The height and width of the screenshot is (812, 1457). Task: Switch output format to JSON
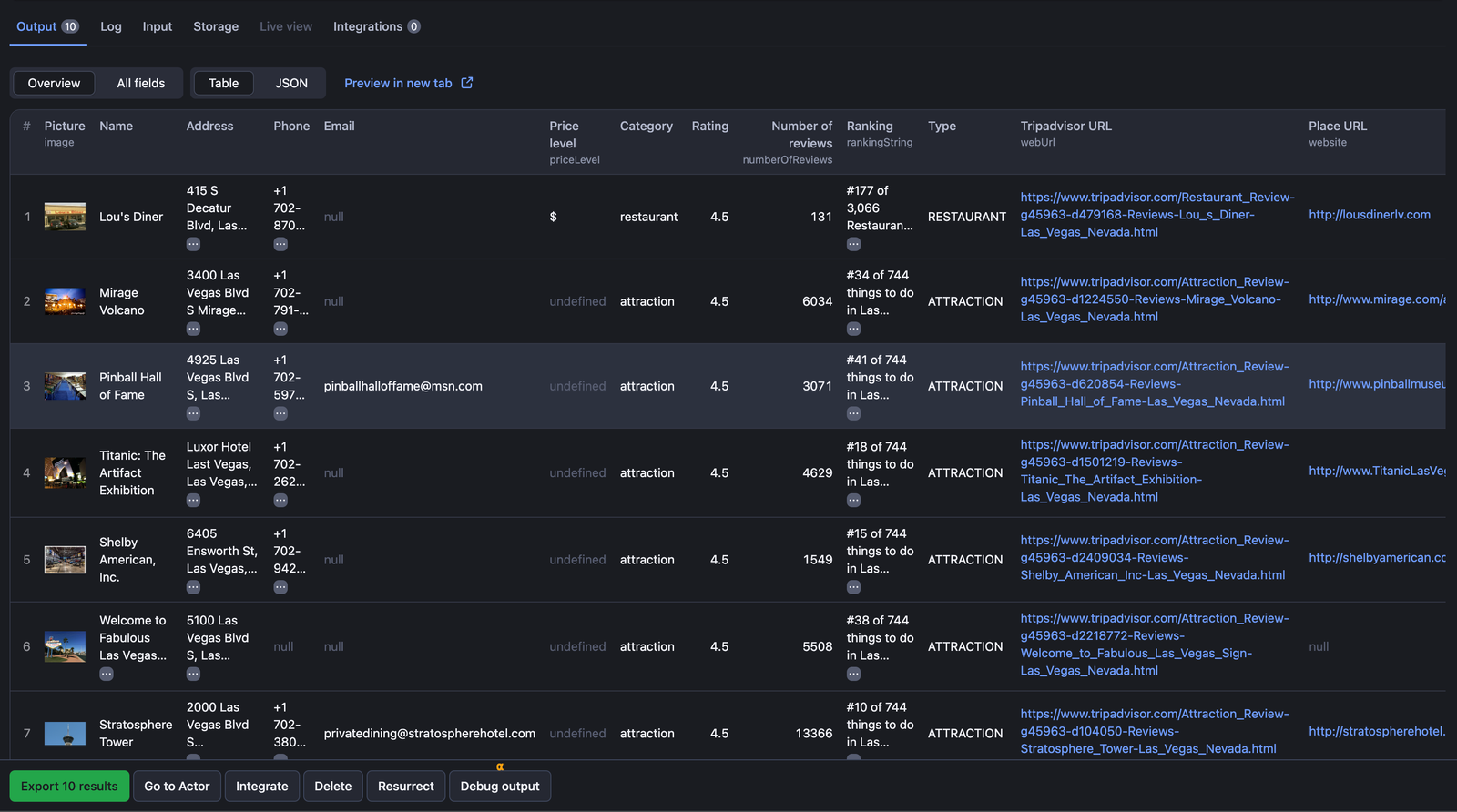(291, 83)
